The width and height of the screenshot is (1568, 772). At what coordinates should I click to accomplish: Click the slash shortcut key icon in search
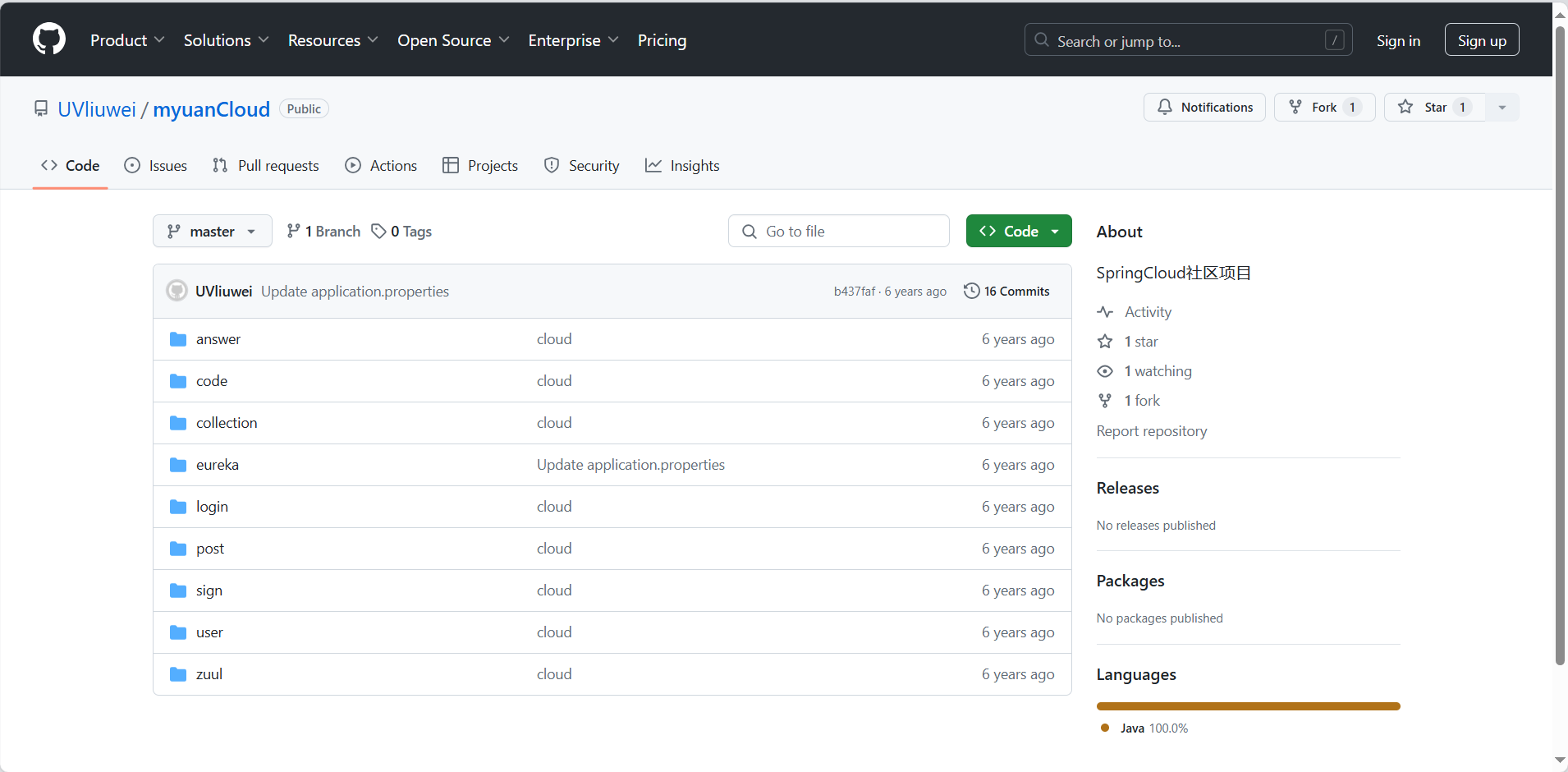(1335, 40)
